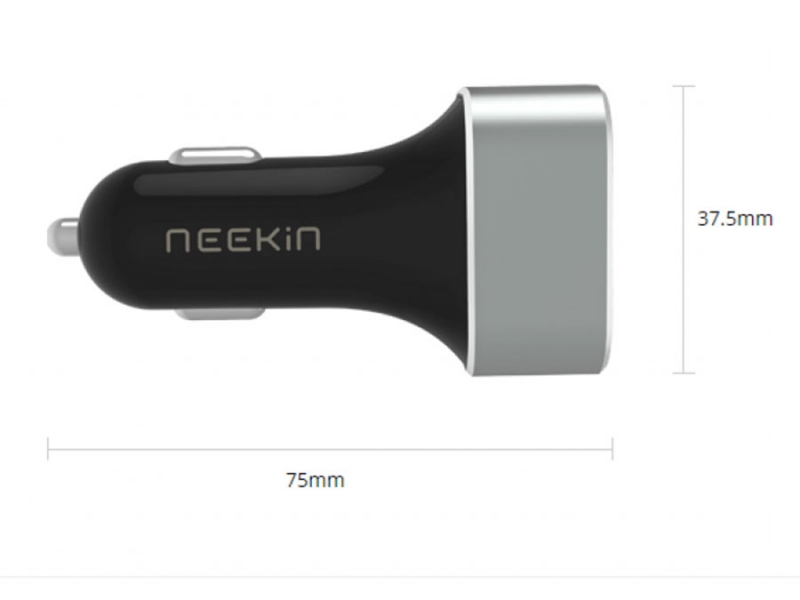Click the white rim between body and silver head
Viewport: 800px width, 600px height.
click(x=467, y=230)
